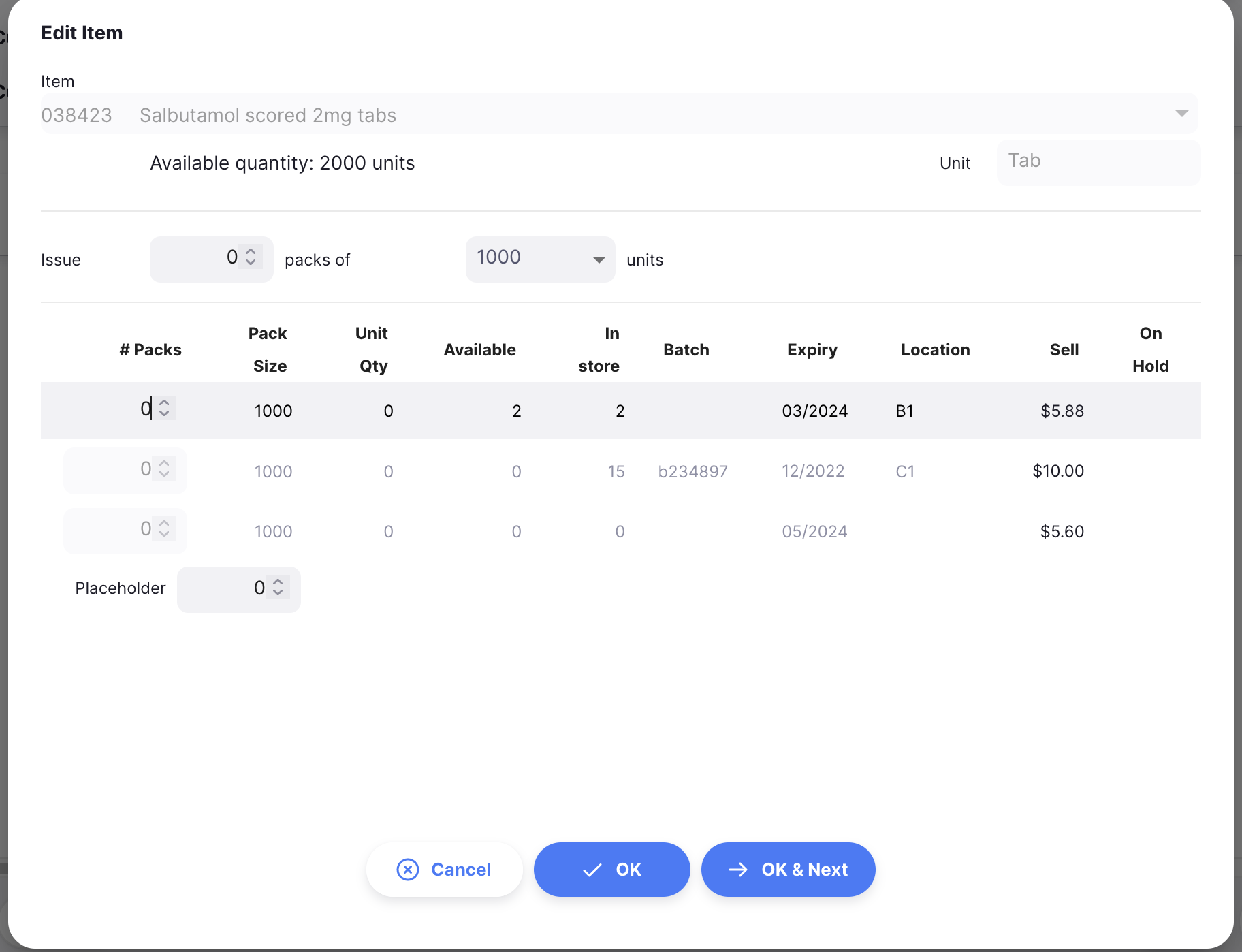Click OK & Next to continue
Image resolution: width=1242 pixels, height=952 pixels.
[788, 870]
